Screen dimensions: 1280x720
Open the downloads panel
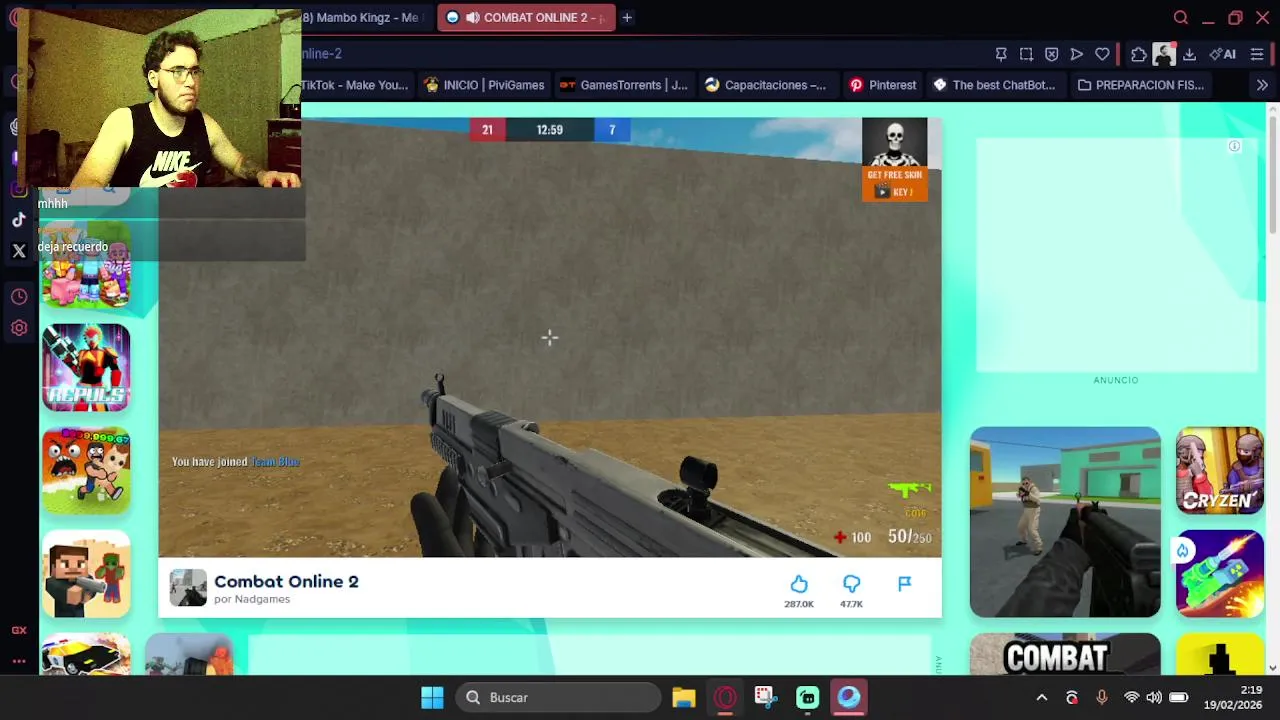(1189, 54)
